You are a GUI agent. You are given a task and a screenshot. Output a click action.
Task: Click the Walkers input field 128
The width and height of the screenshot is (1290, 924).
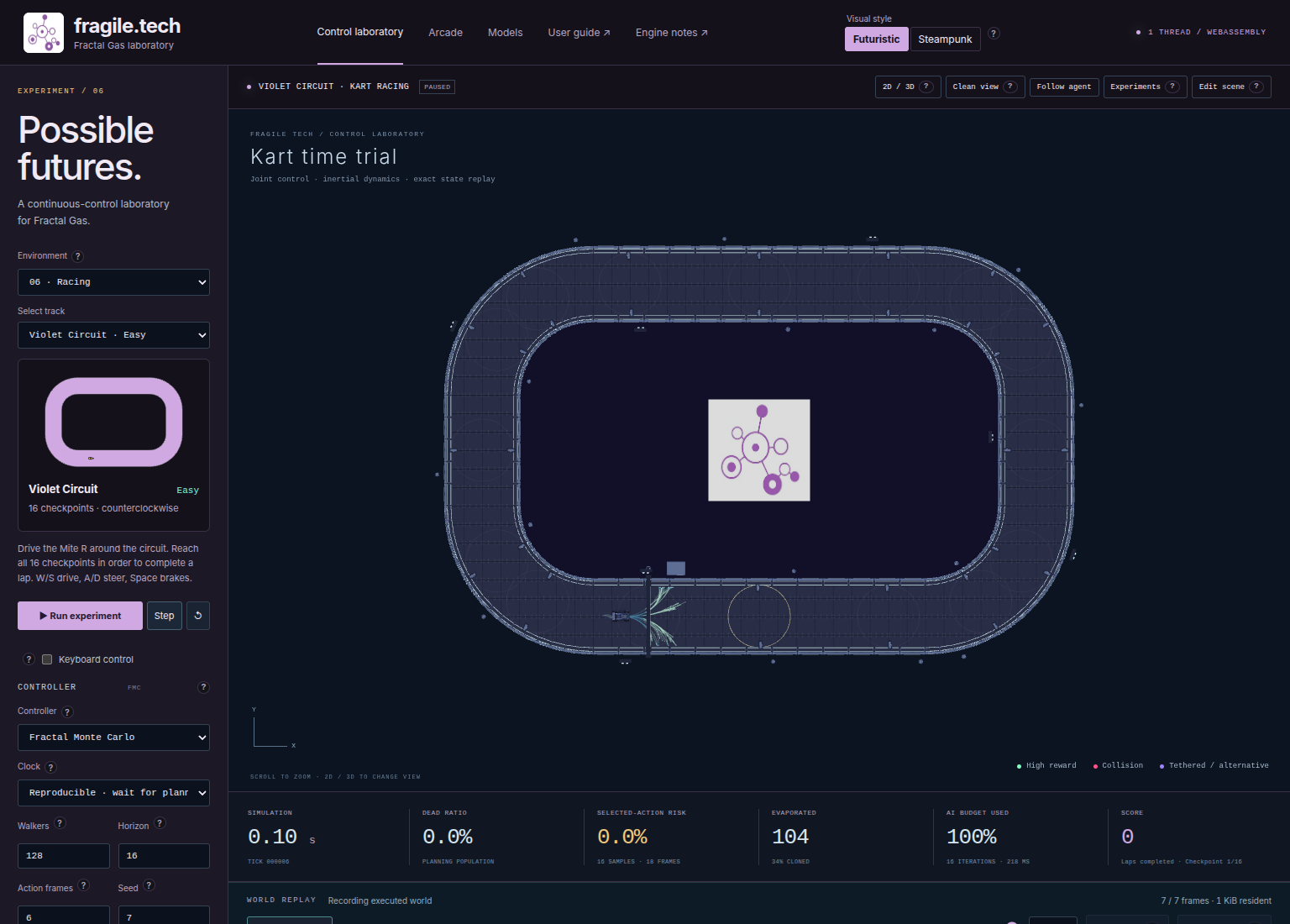click(x=63, y=856)
